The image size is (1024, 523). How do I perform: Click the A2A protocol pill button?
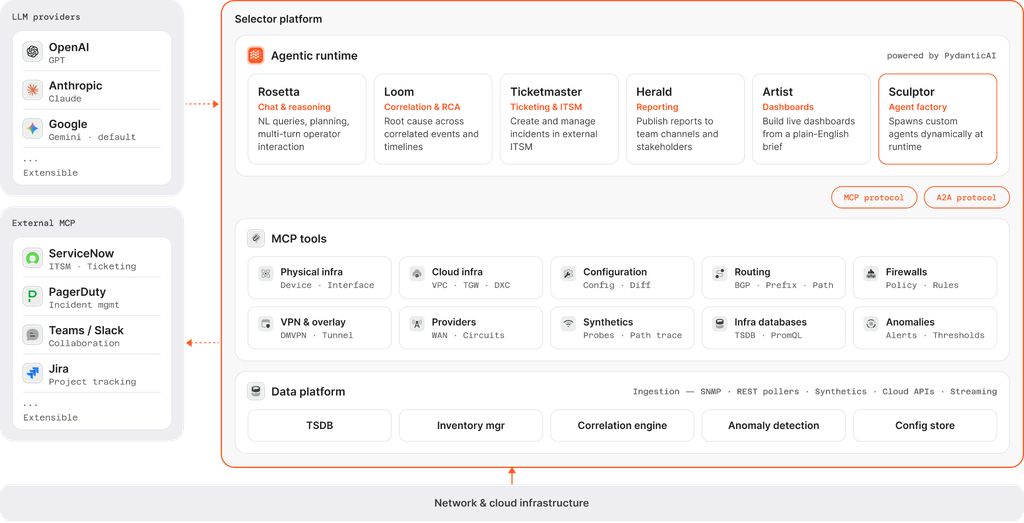(967, 197)
